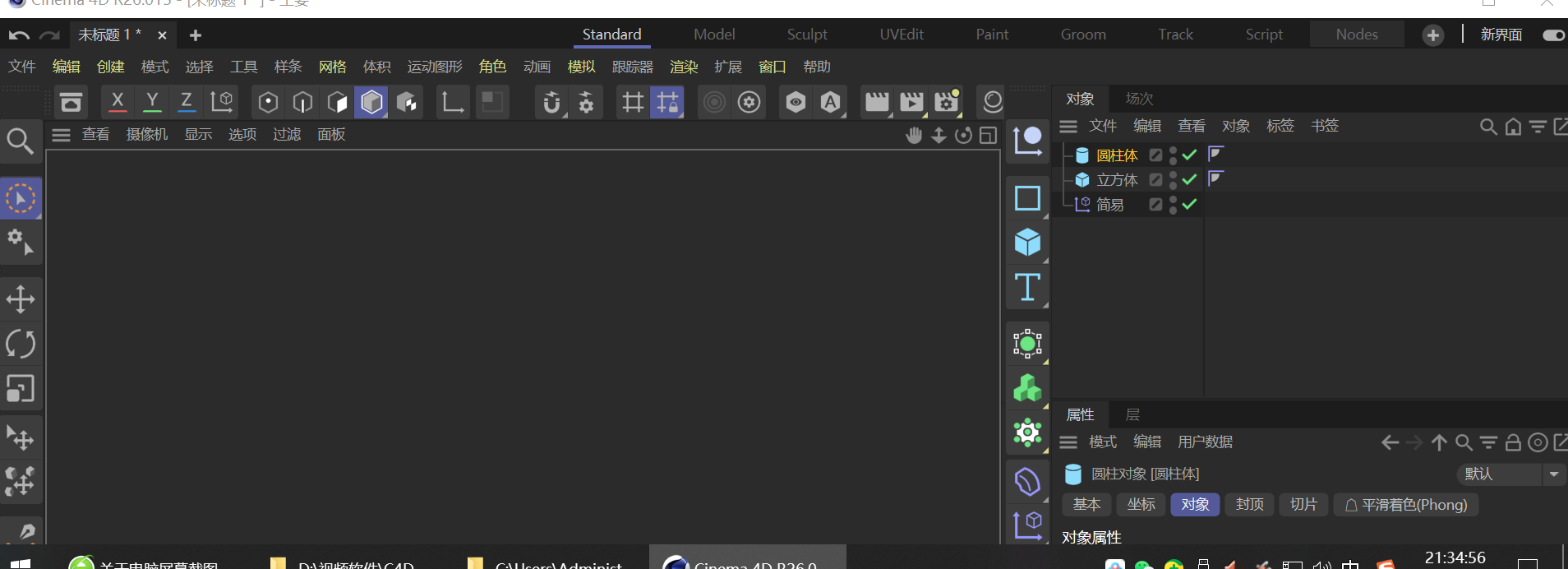The height and width of the screenshot is (569, 1568).
Task: Enable Axis mode icon
Action: [x=453, y=102]
